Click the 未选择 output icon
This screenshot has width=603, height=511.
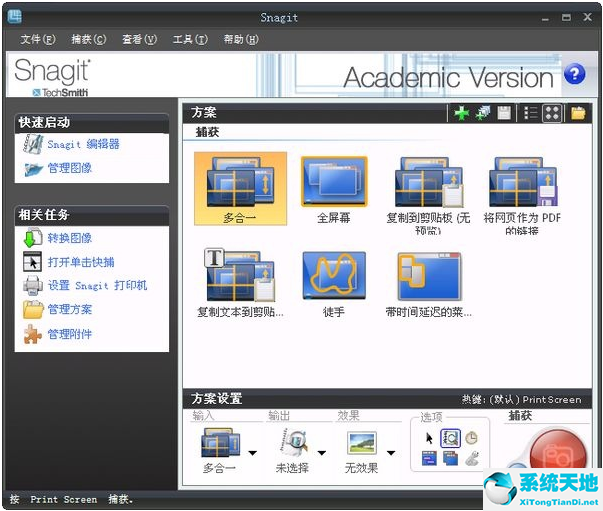(293, 442)
